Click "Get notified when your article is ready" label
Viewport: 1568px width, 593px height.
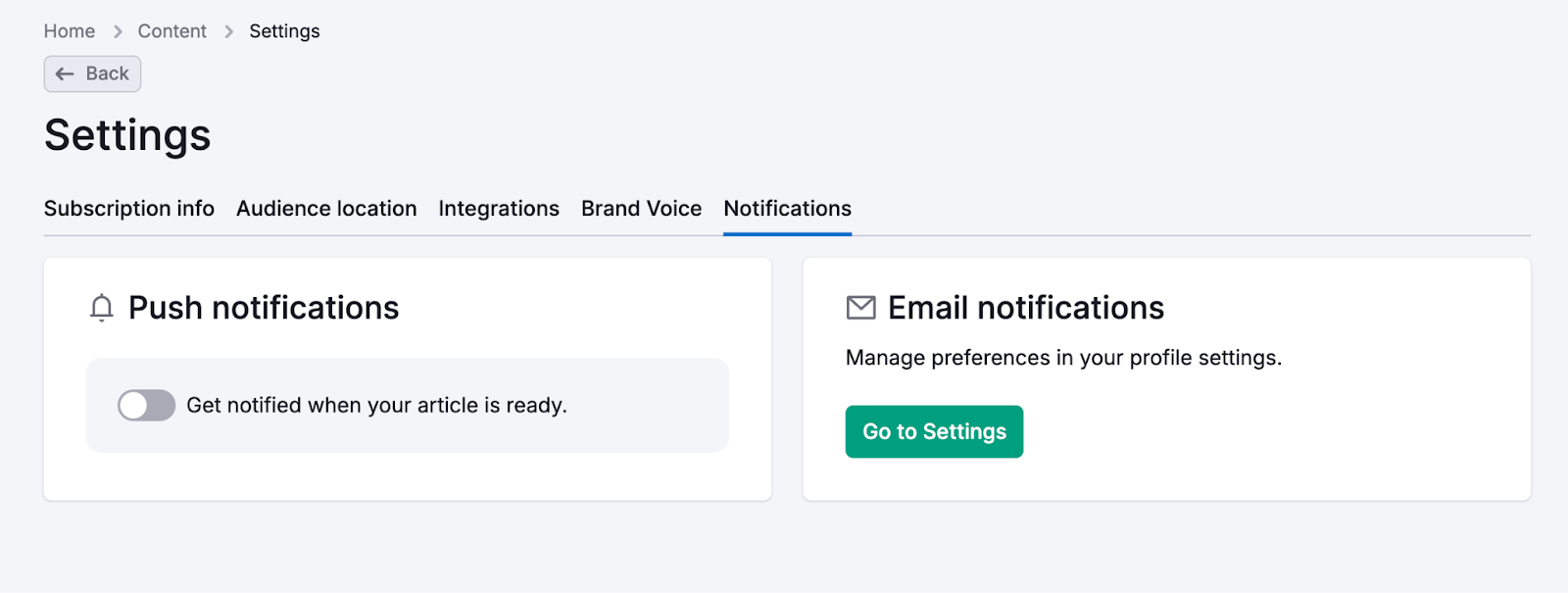click(x=376, y=405)
